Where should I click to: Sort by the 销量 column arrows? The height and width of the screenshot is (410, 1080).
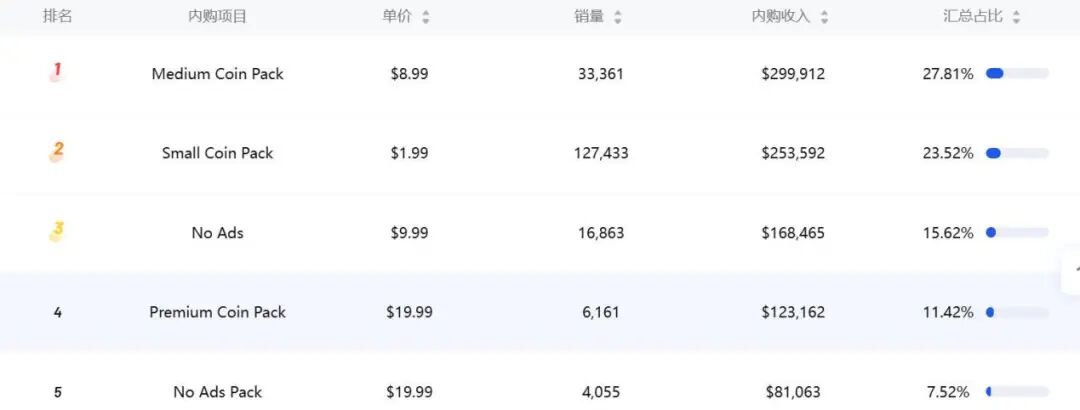pyautogui.click(x=617, y=17)
